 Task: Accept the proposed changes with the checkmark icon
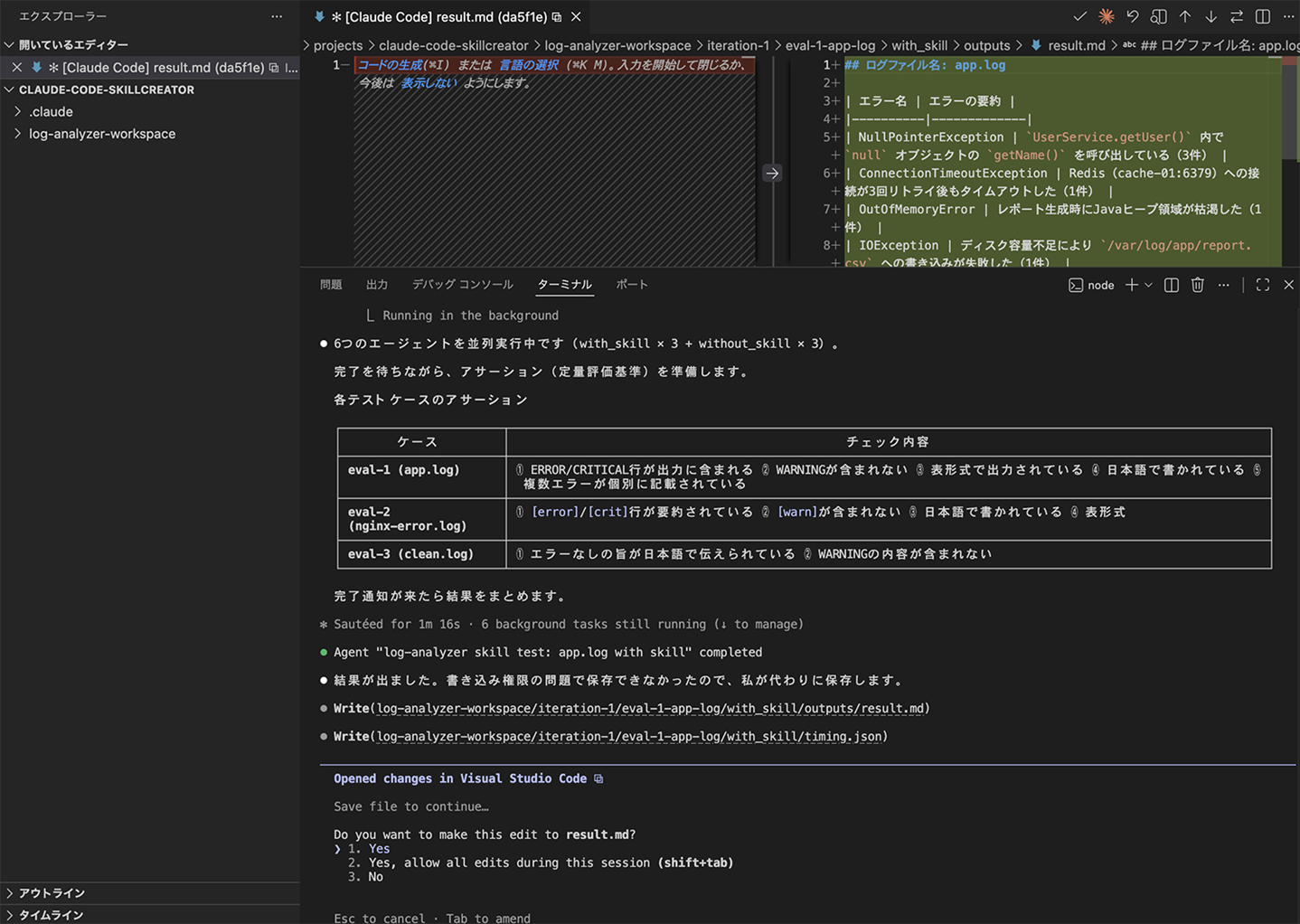pos(1079,16)
